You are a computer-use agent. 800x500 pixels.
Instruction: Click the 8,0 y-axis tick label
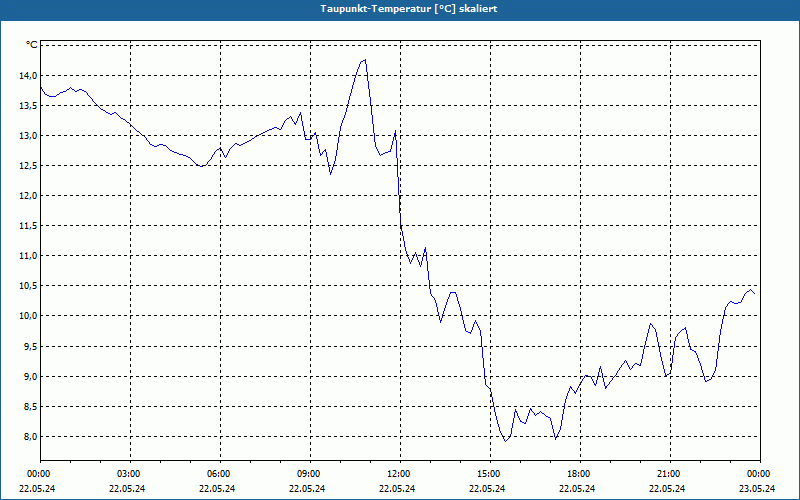pyautogui.click(x=31, y=437)
